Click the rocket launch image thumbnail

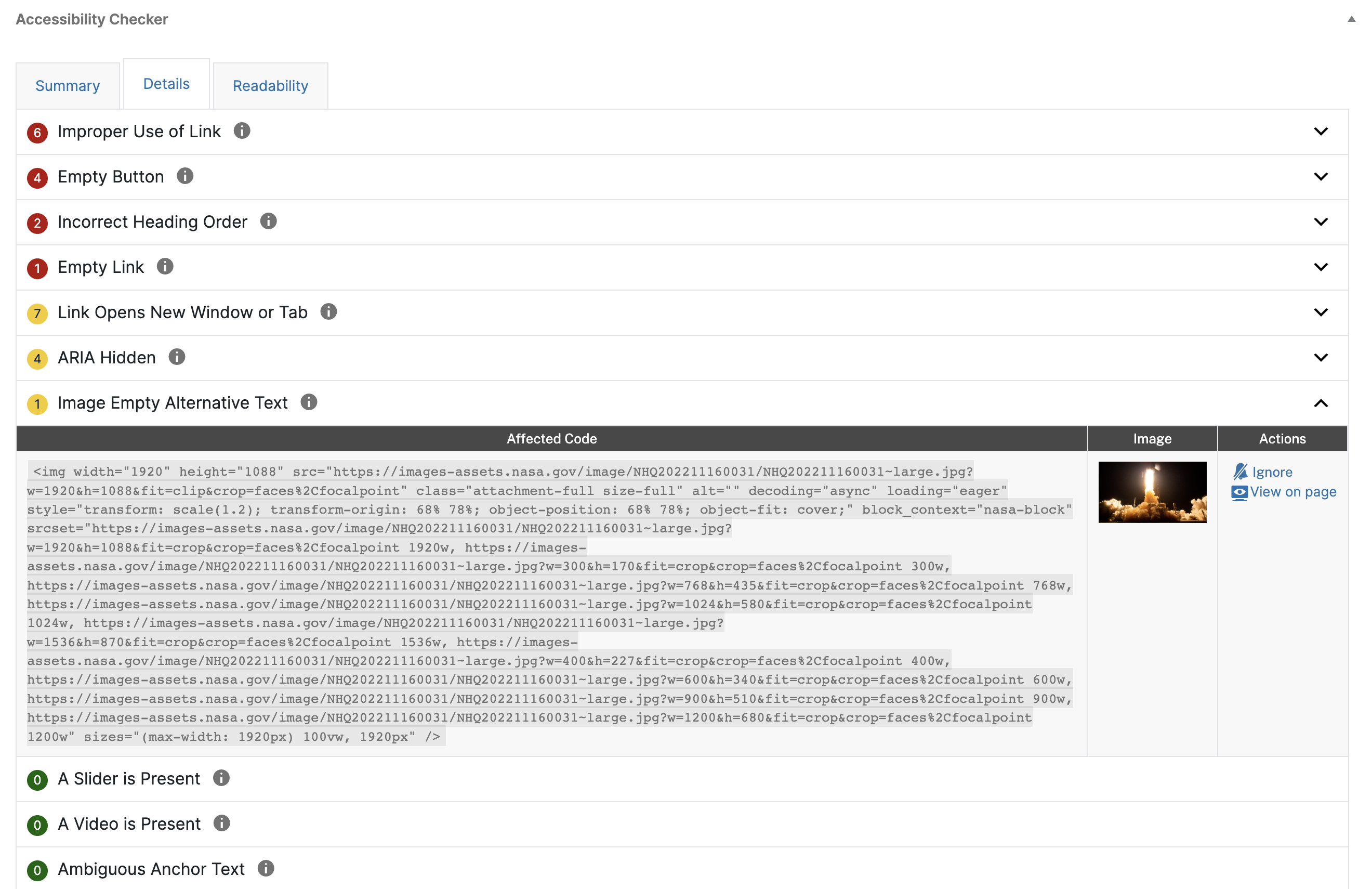(x=1152, y=492)
